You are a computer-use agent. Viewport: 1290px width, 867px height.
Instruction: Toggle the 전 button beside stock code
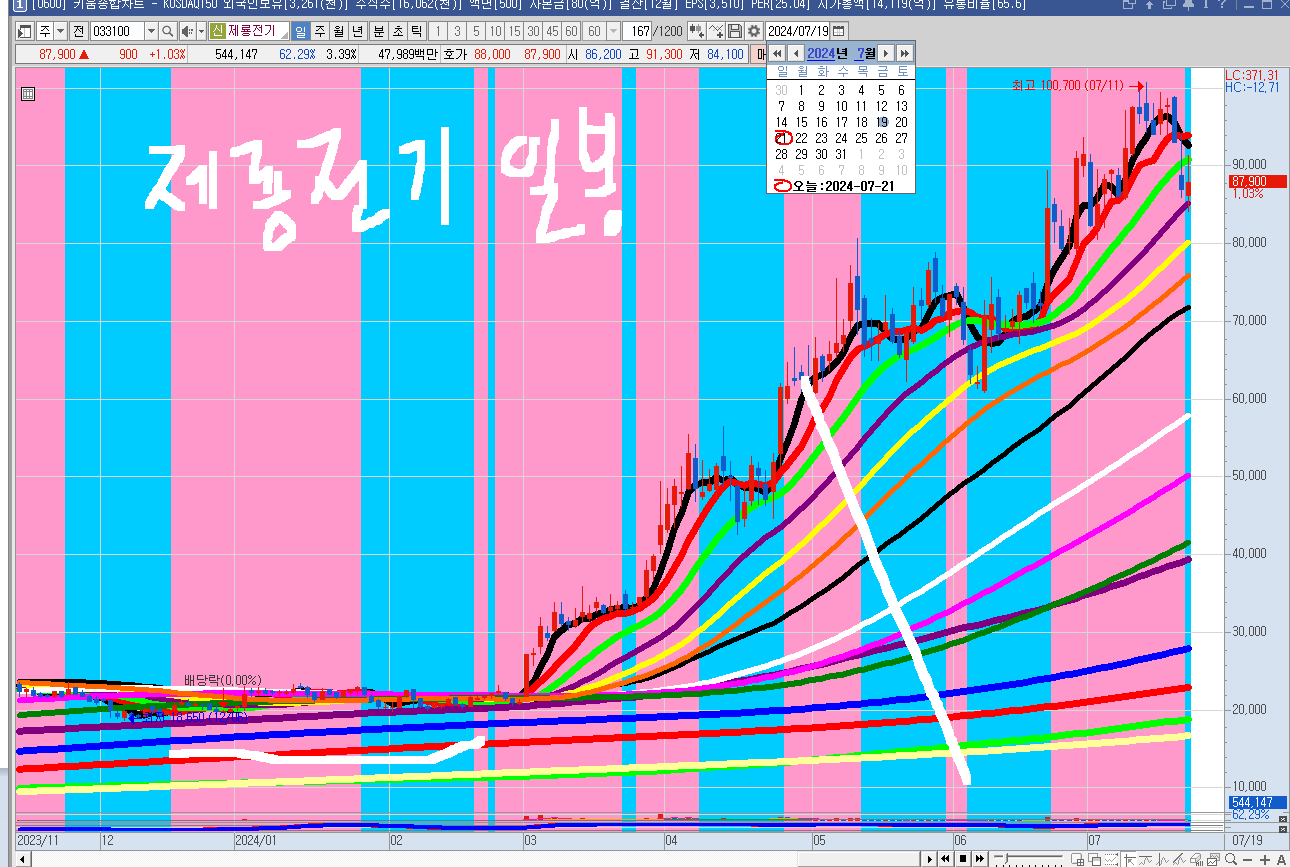78,31
